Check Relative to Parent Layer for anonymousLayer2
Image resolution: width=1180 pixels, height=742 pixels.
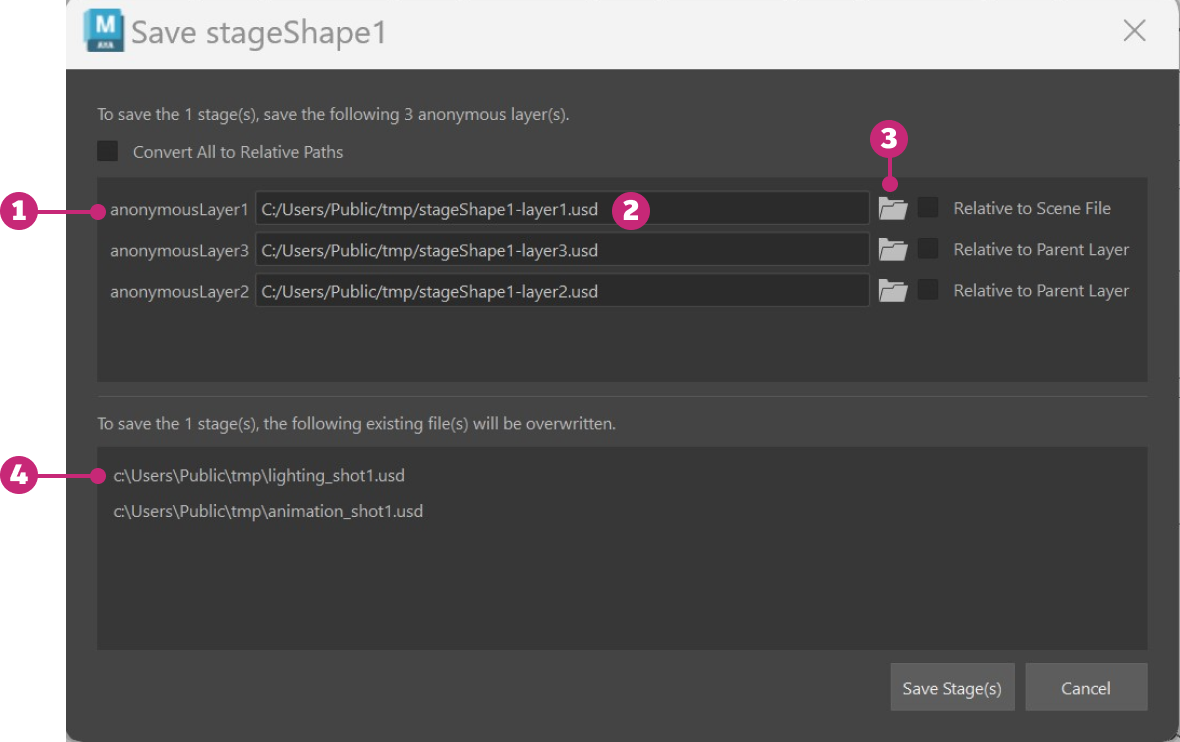pyautogui.click(x=929, y=290)
